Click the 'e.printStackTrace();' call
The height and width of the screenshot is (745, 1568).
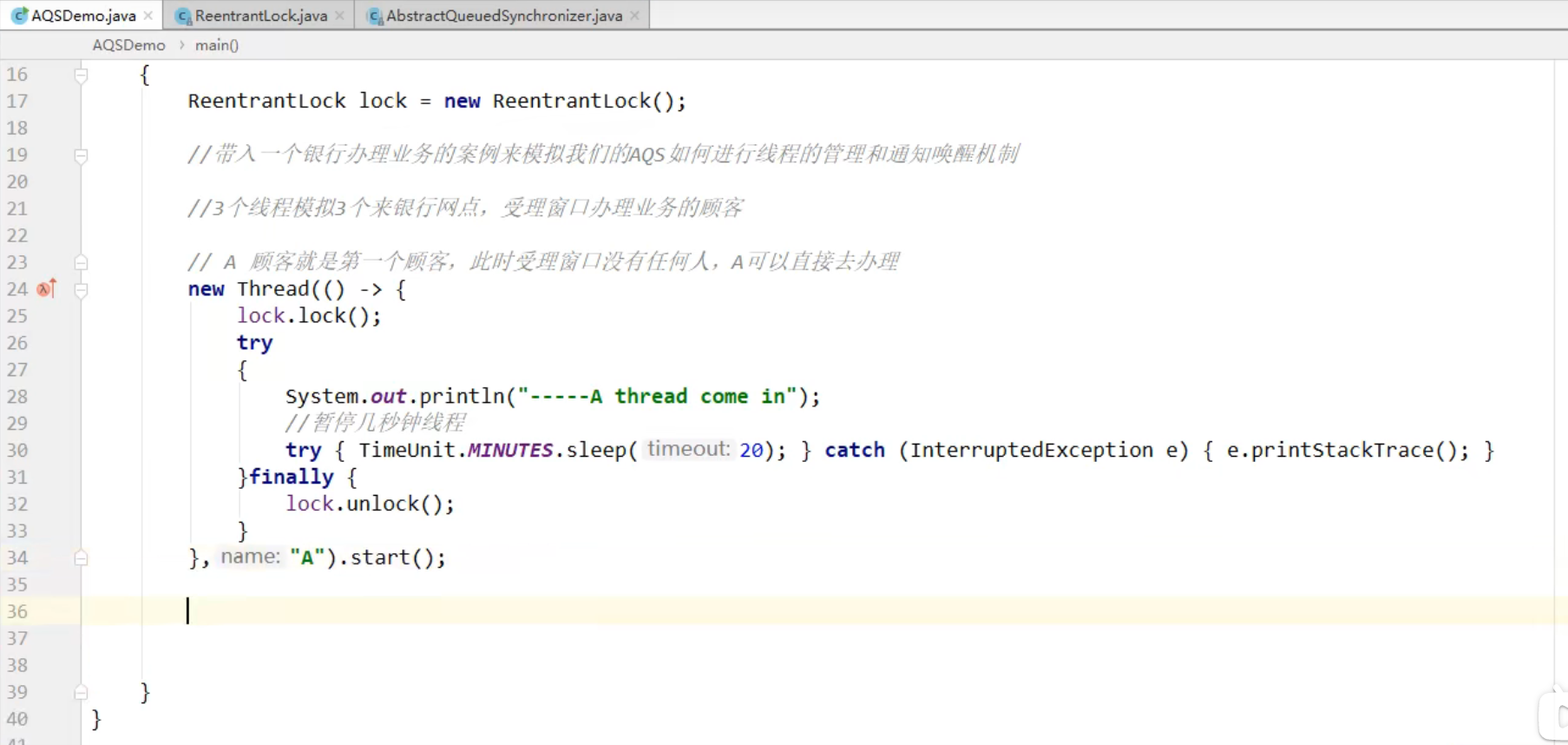point(1348,451)
